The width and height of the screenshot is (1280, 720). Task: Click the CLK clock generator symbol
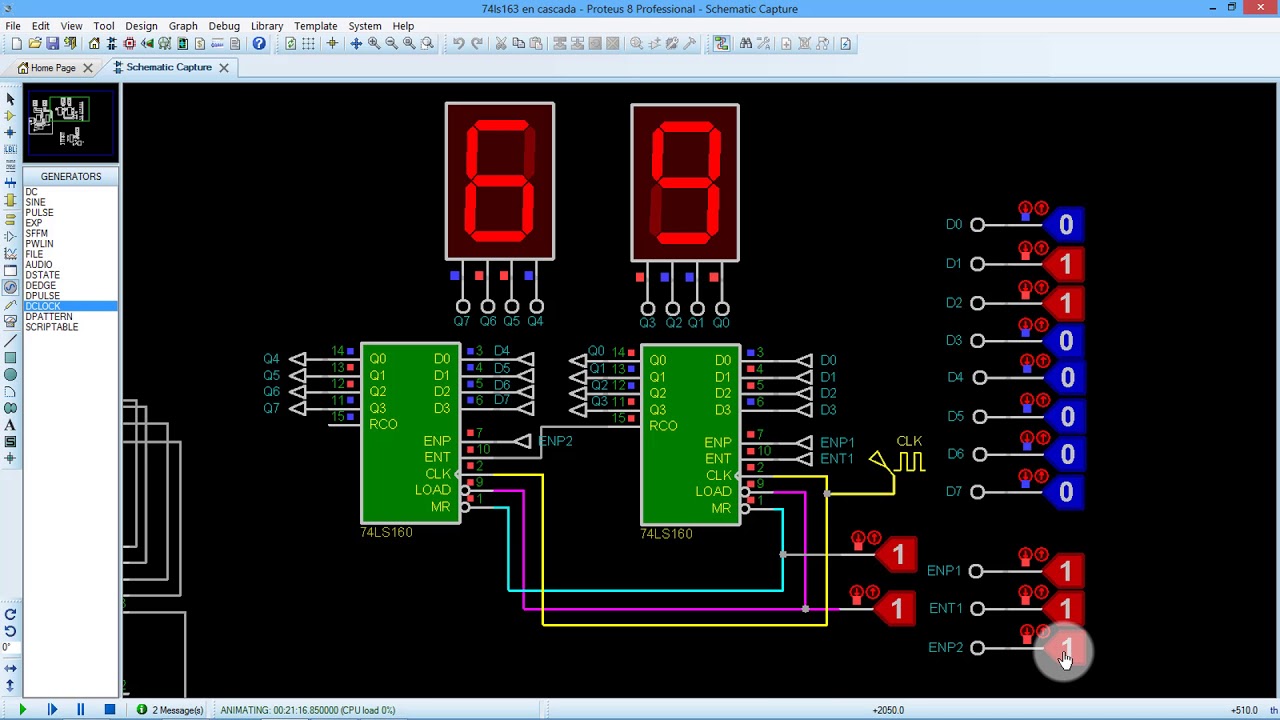click(898, 459)
